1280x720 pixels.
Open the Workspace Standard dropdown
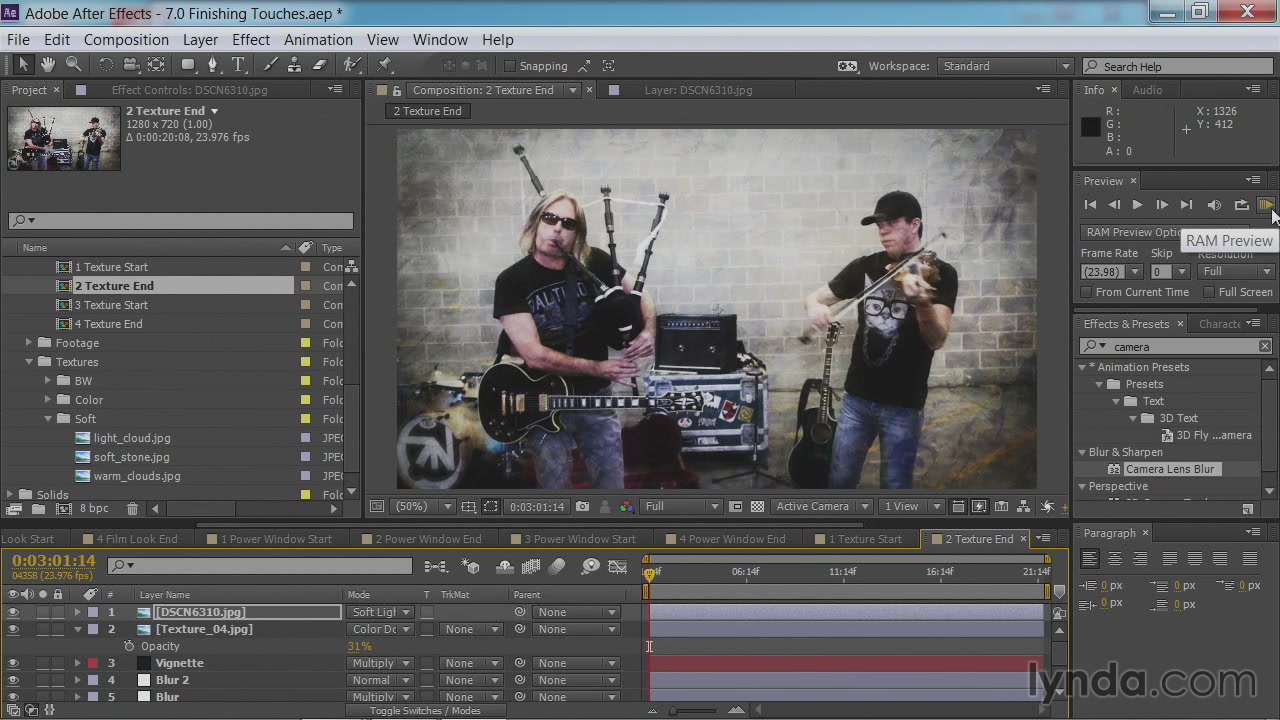pos(1005,66)
